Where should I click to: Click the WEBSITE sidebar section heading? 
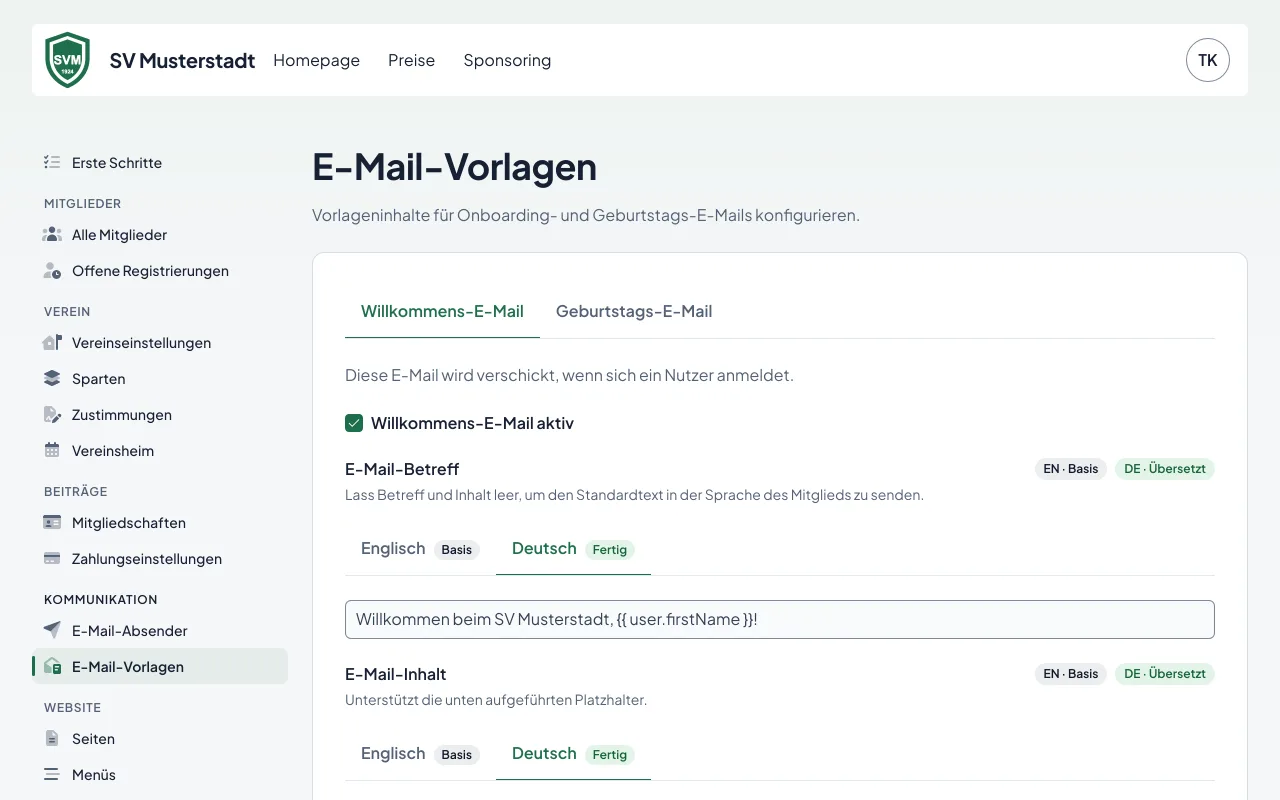(73, 708)
